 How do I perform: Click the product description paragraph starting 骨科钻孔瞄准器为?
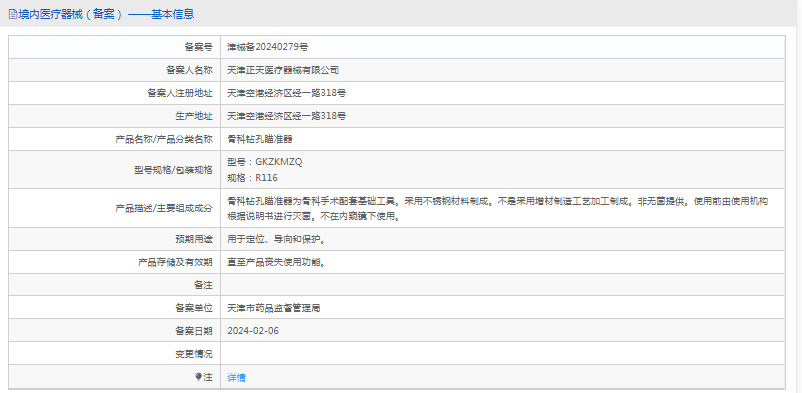(498, 208)
